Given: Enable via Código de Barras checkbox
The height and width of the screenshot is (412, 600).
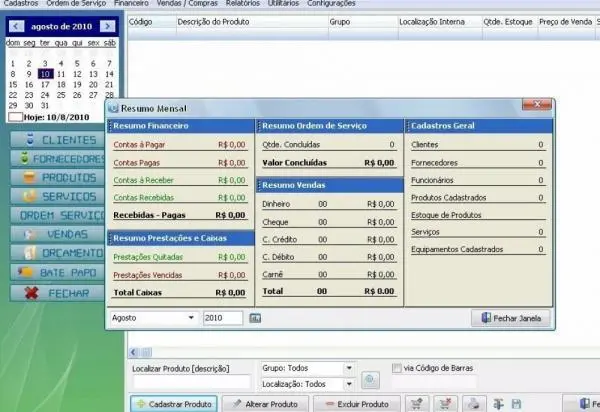Looking at the screenshot, I should 397,367.
